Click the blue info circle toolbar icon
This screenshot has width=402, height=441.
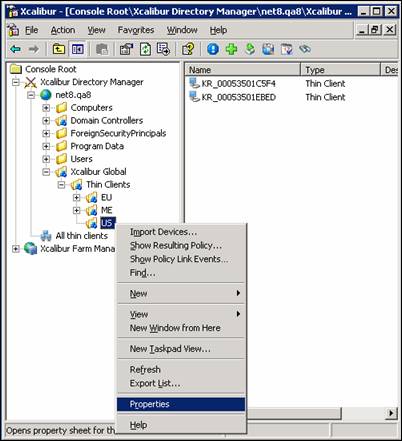(213, 49)
